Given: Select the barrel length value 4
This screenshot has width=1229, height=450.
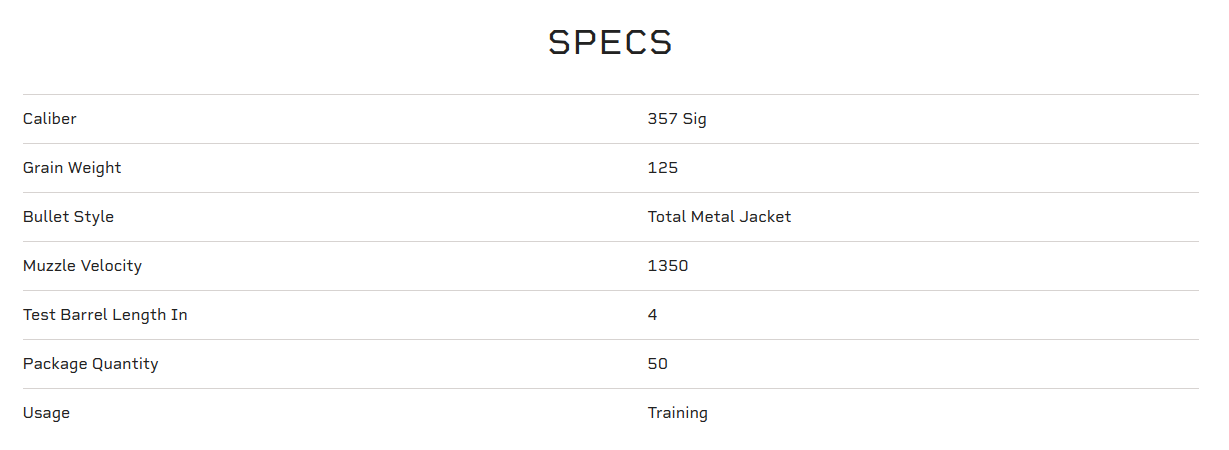Looking at the screenshot, I should click(x=653, y=315).
